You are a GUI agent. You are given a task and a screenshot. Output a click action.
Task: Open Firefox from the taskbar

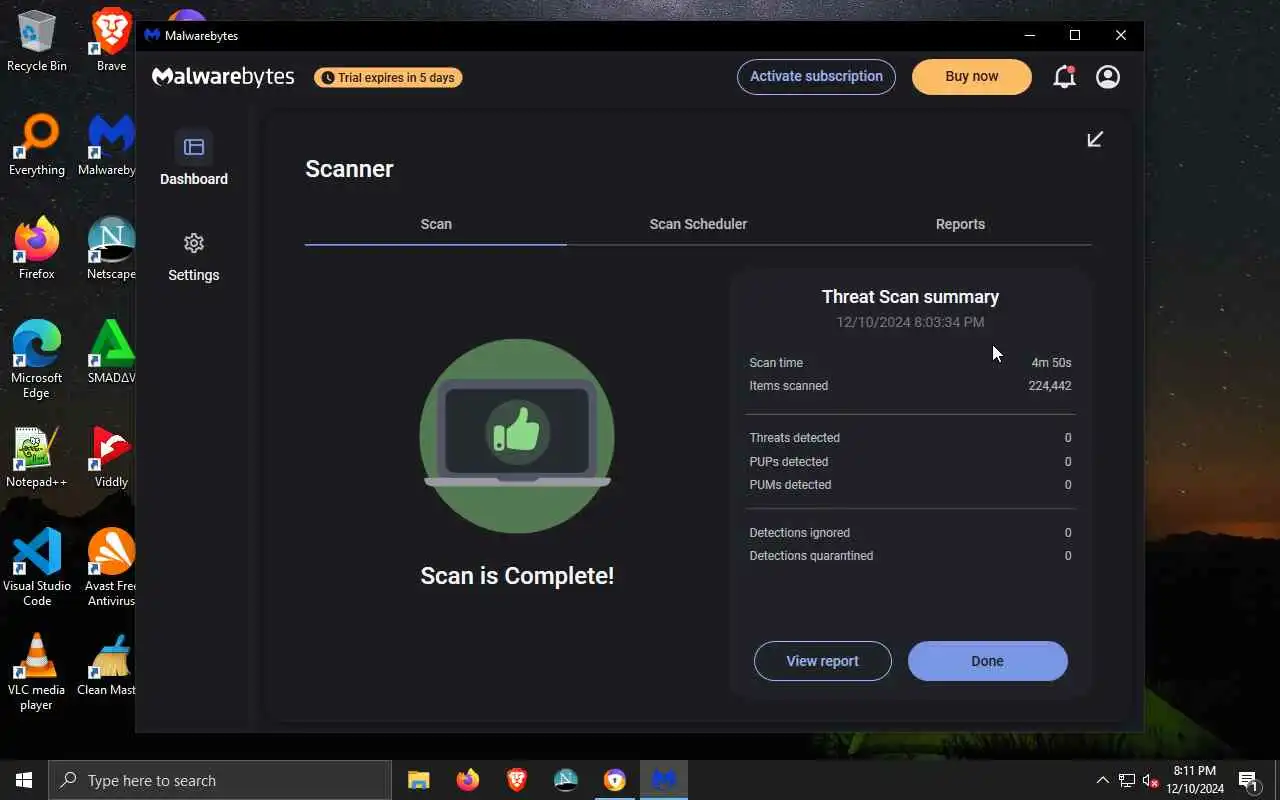tap(468, 780)
